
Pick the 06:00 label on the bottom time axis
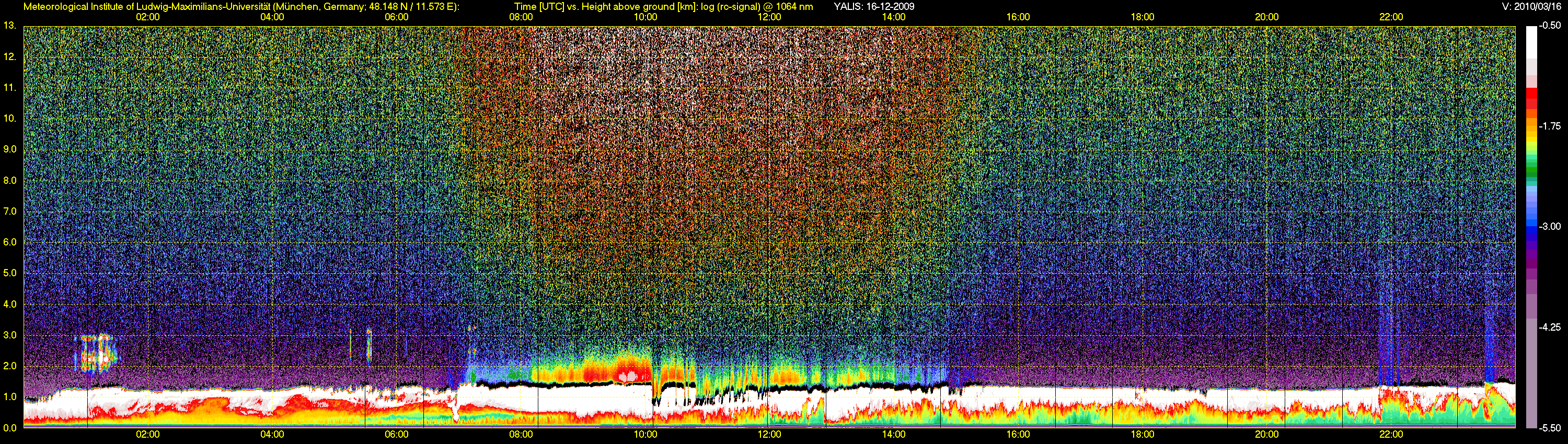396,434
